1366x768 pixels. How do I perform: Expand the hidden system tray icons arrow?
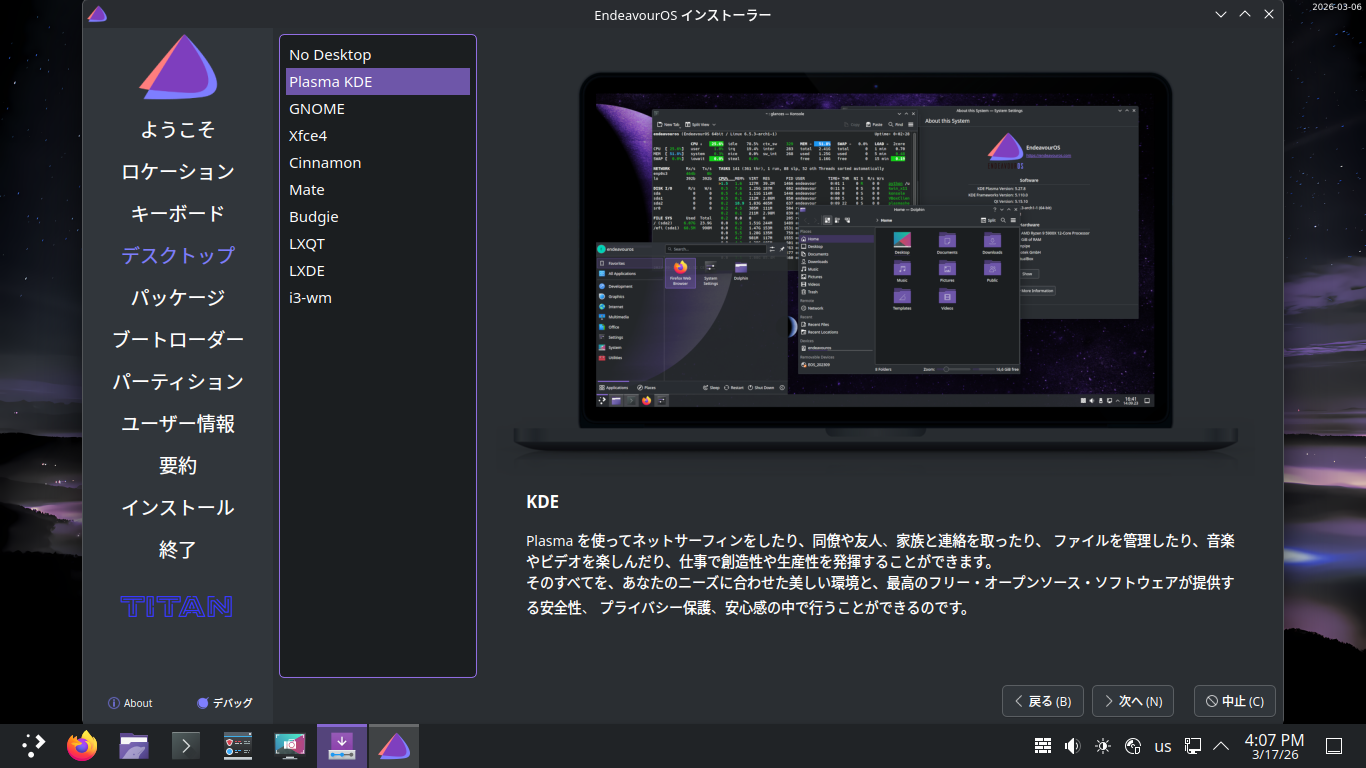pyautogui.click(x=1221, y=746)
